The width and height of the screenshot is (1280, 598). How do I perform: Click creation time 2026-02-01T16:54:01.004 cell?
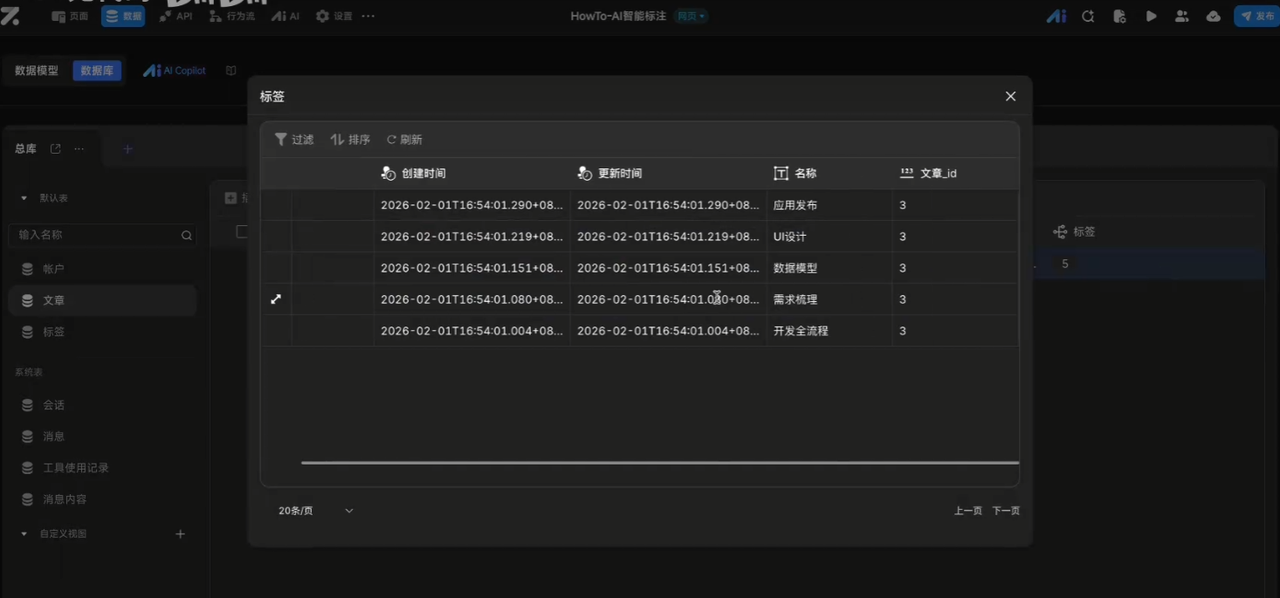click(x=472, y=330)
